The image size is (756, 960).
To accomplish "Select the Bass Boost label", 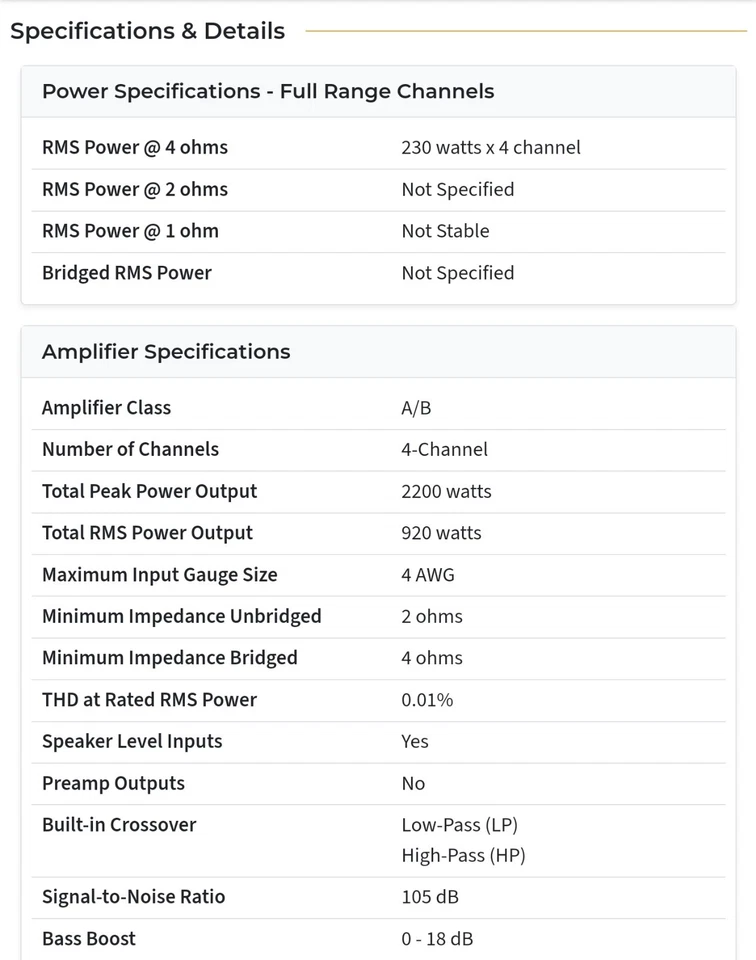I will tap(89, 939).
